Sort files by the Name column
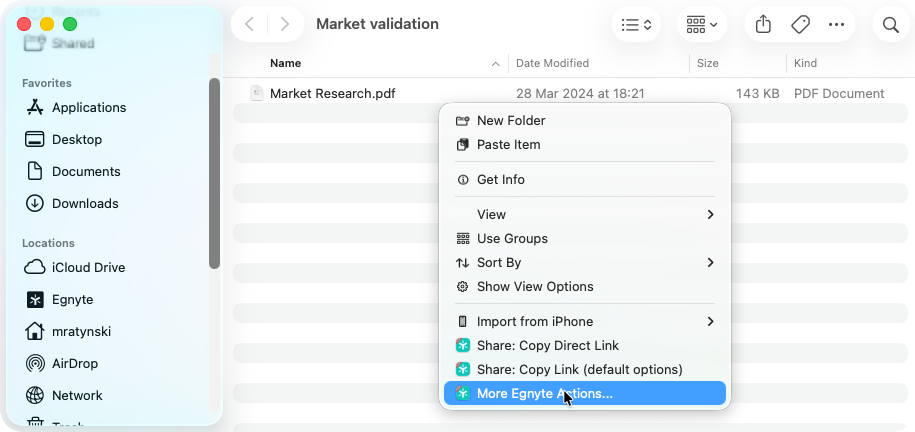Screen dimensions: 915x432 (285, 63)
